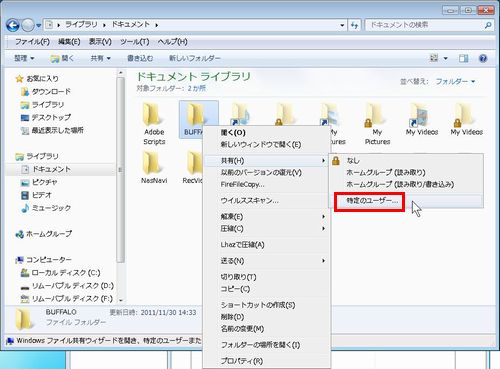The height and width of the screenshot is (369, 500).
Task: Select the NasNavi folder icon
Action: click(152, 163)
